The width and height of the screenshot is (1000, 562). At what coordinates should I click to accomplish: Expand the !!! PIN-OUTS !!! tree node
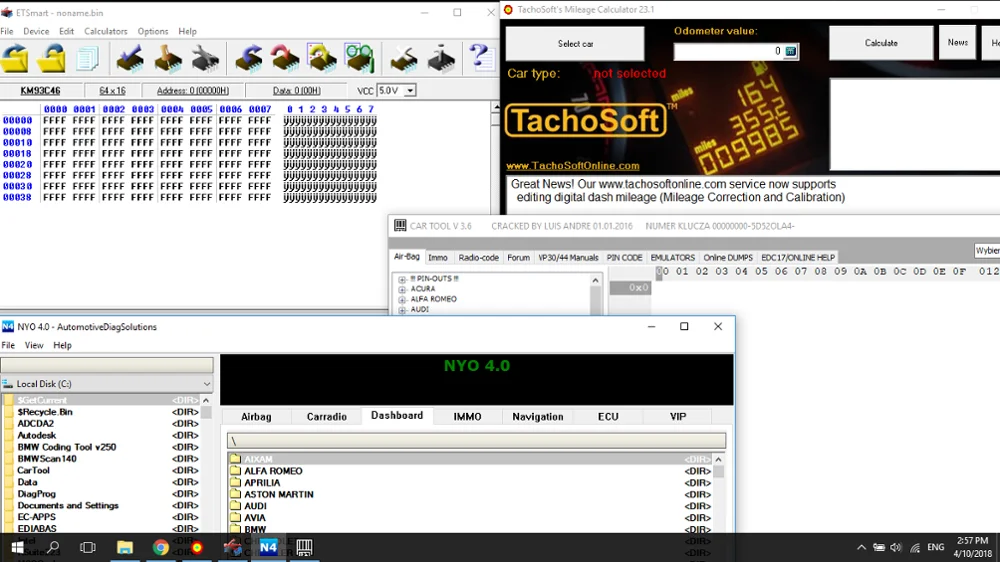[402, 279]
